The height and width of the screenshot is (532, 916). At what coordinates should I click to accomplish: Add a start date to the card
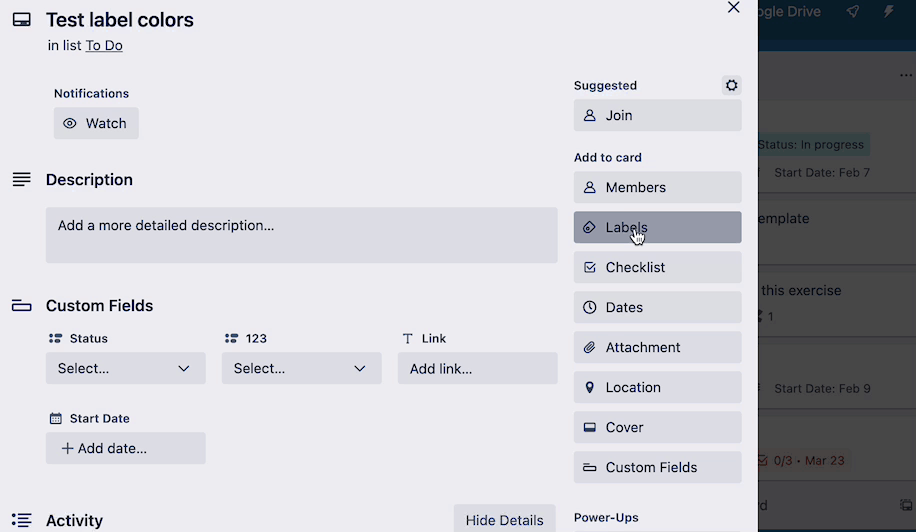coord(126,448)
